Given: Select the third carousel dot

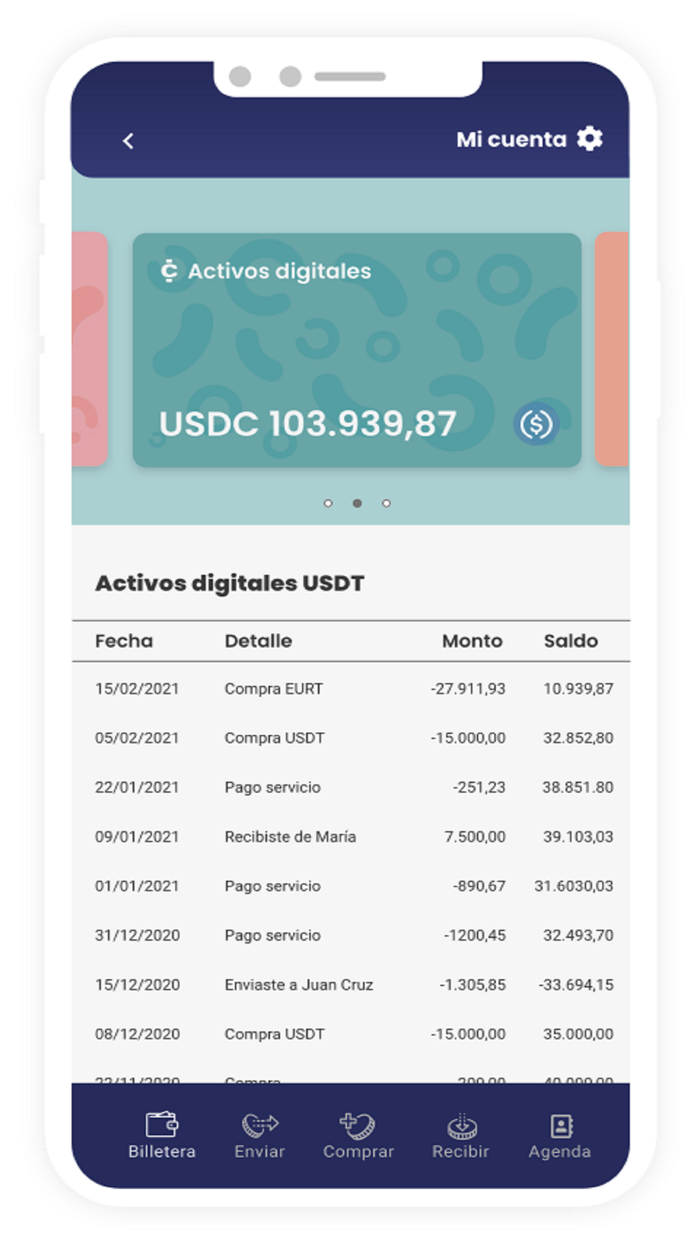Looking at the screenshot, I should tap(386, 504).
